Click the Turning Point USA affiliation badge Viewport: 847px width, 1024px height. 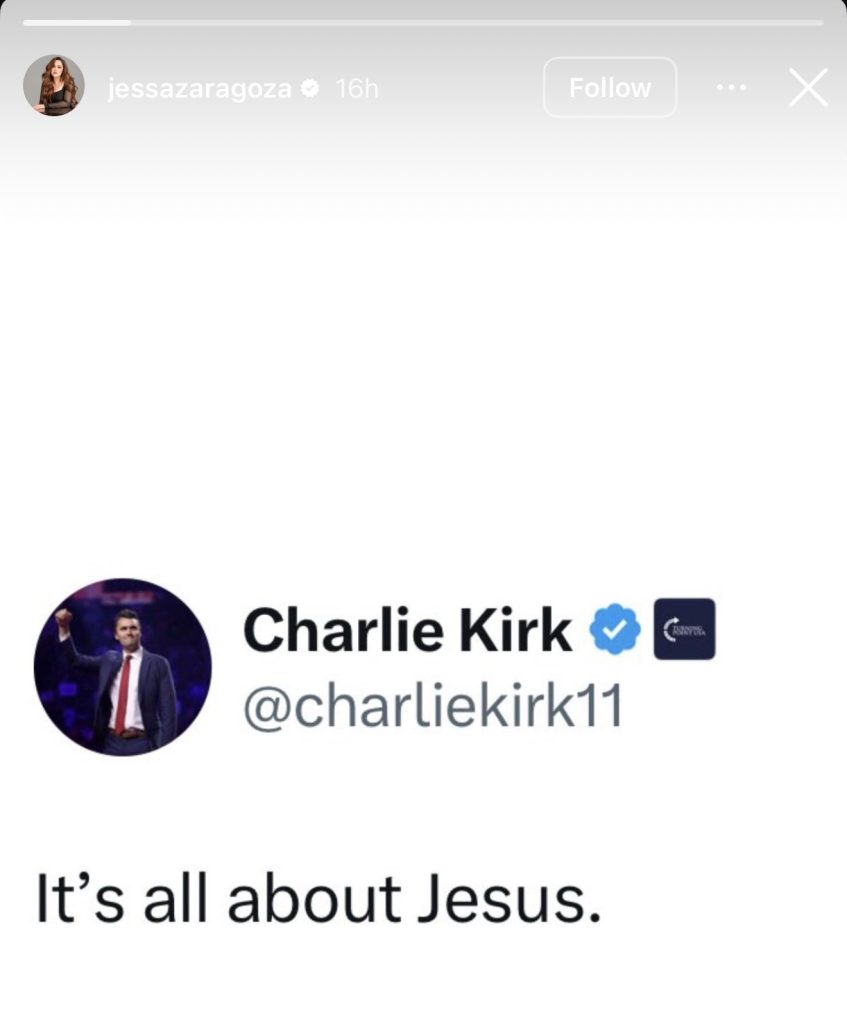(684, 629)
